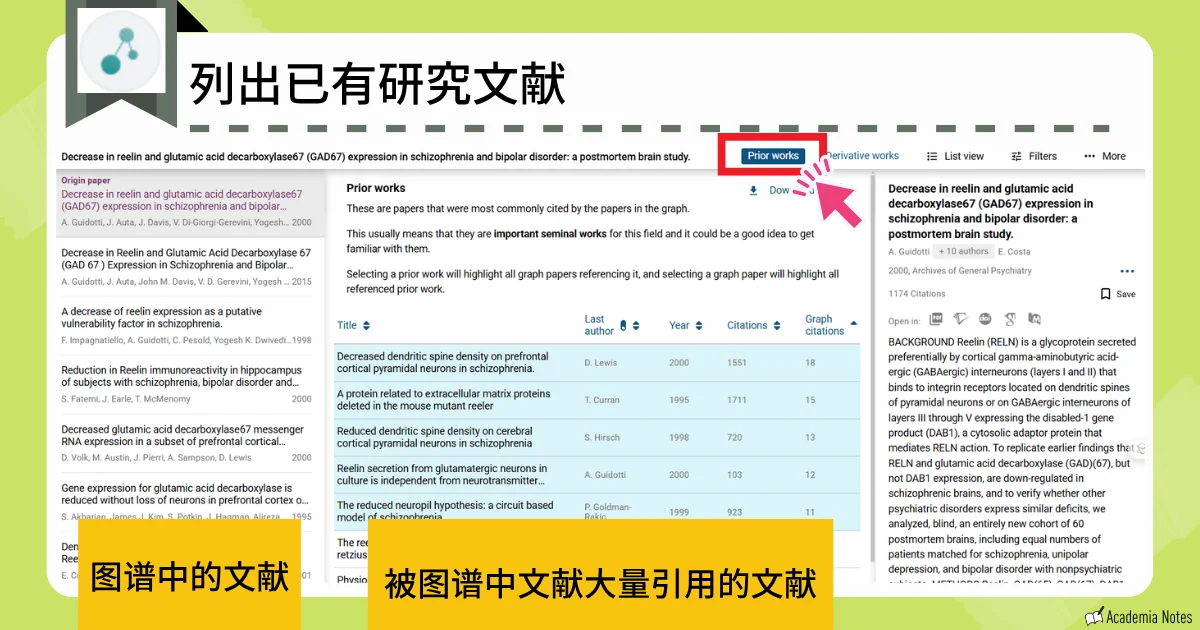This screenshot has height=630, width=1200.
Task: Click S. Hirsch author cell
Action: point(602,437)
